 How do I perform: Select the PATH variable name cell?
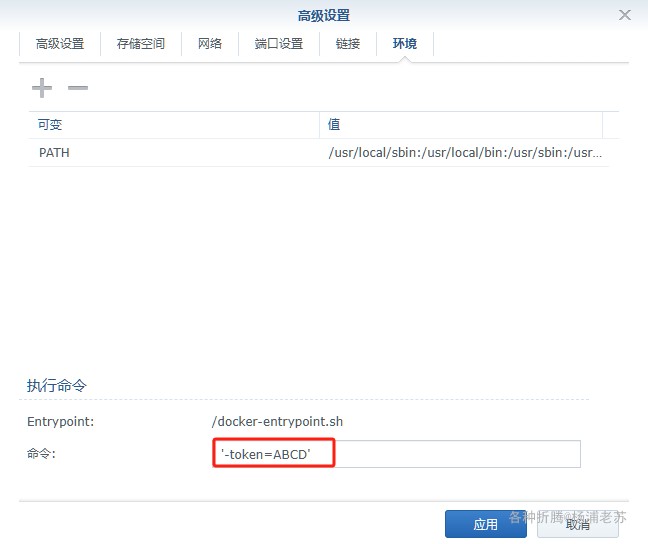click(174, 153)
